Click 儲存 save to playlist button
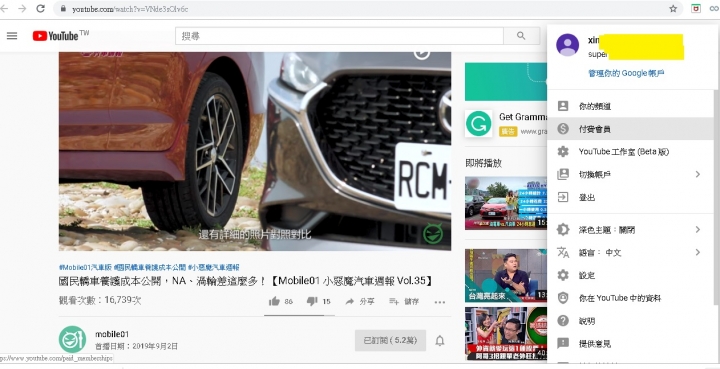 404,302
